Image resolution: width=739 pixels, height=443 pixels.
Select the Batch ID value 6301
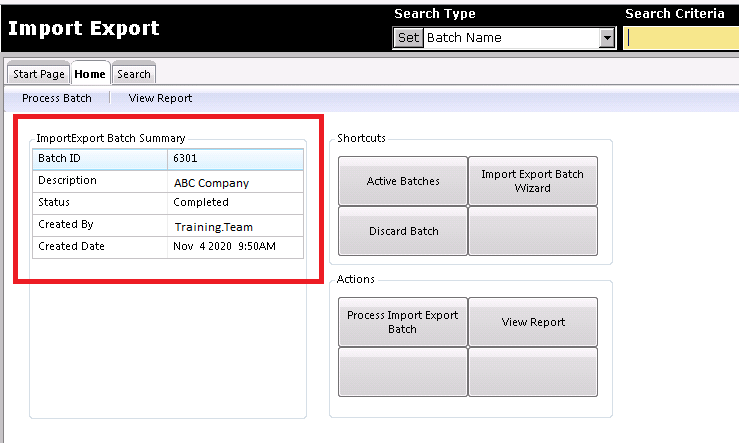click(185, 158)
